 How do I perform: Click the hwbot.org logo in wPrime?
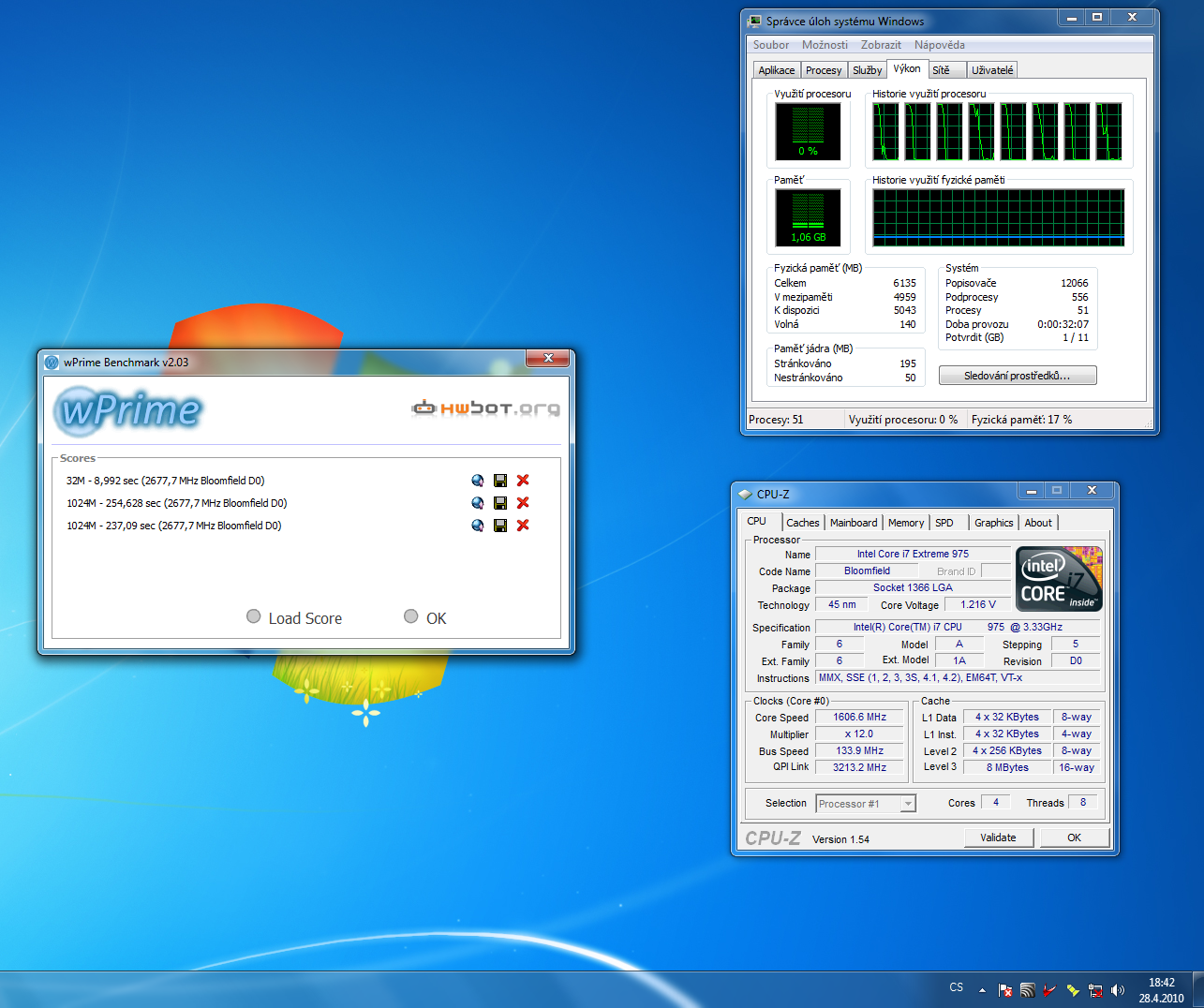pyautogui.click(x=485, y=408)
